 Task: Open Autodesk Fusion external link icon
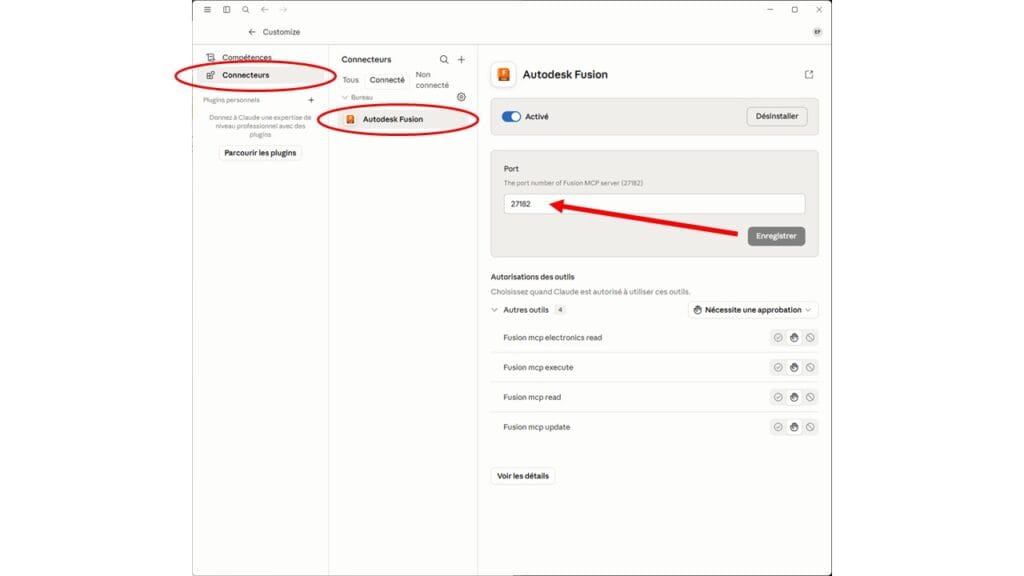pos(808,74)
